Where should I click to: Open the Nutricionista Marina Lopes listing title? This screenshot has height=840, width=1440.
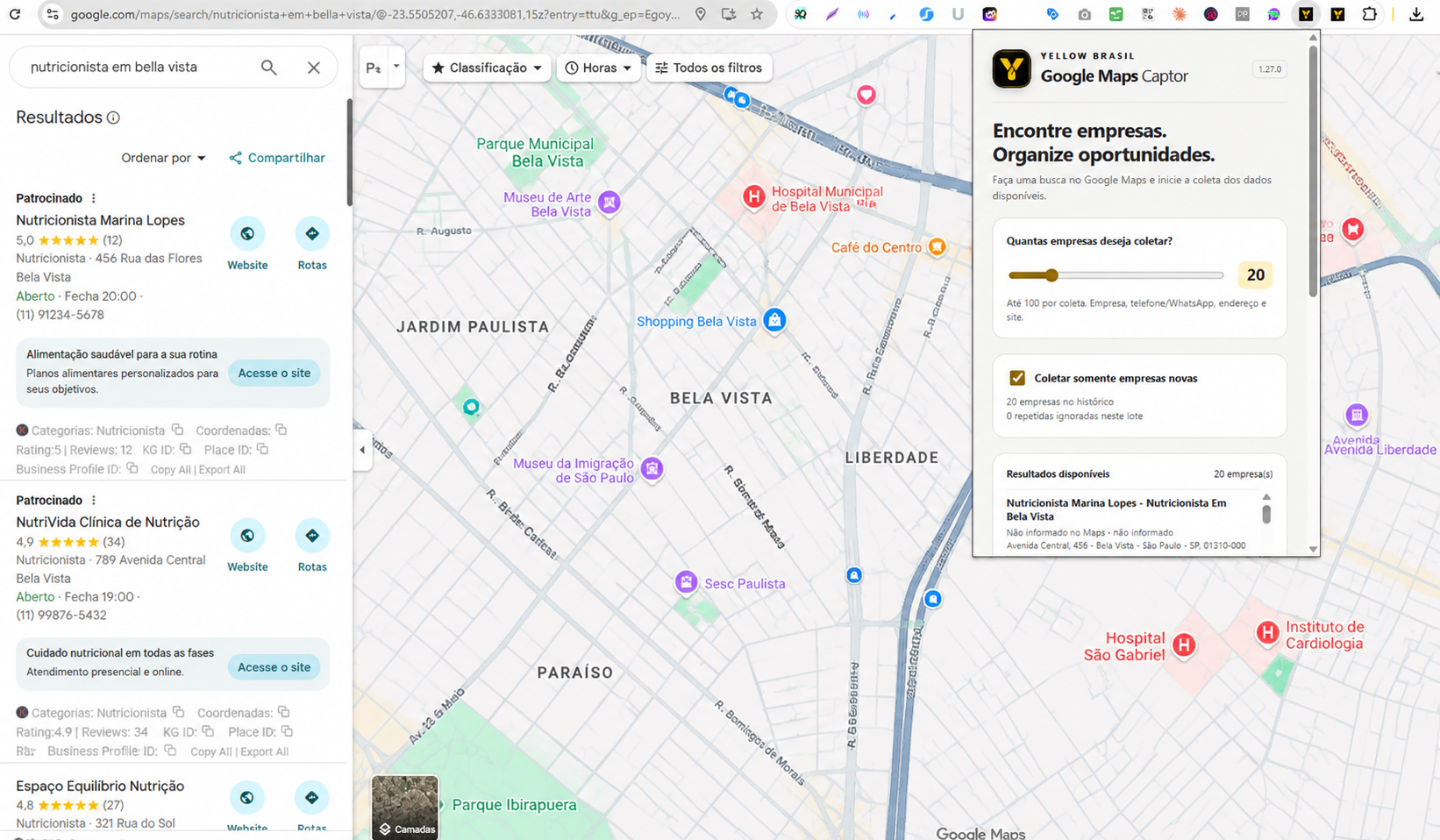(x=101, y=220)
